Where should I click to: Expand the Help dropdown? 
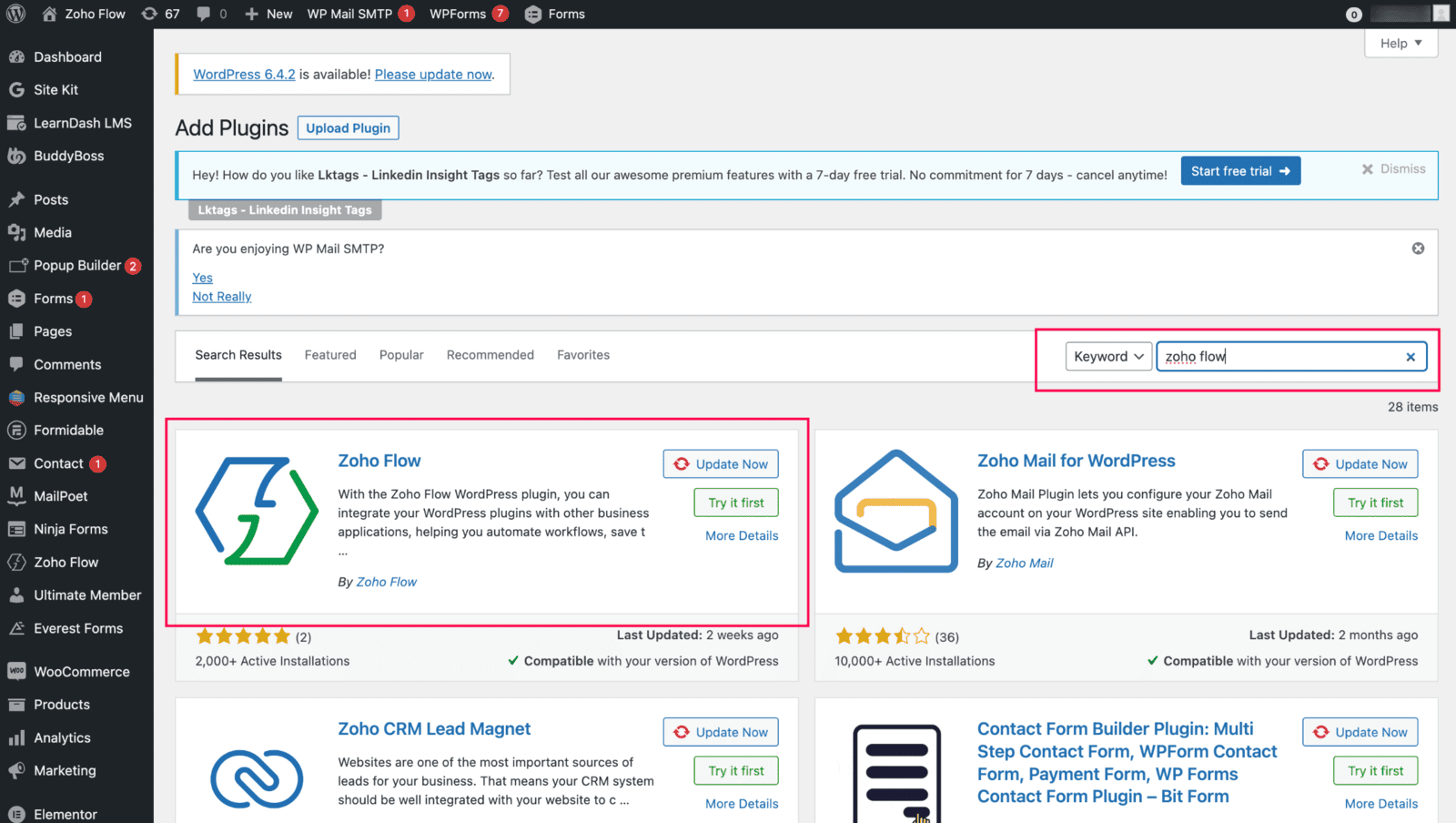(1401, 43)
